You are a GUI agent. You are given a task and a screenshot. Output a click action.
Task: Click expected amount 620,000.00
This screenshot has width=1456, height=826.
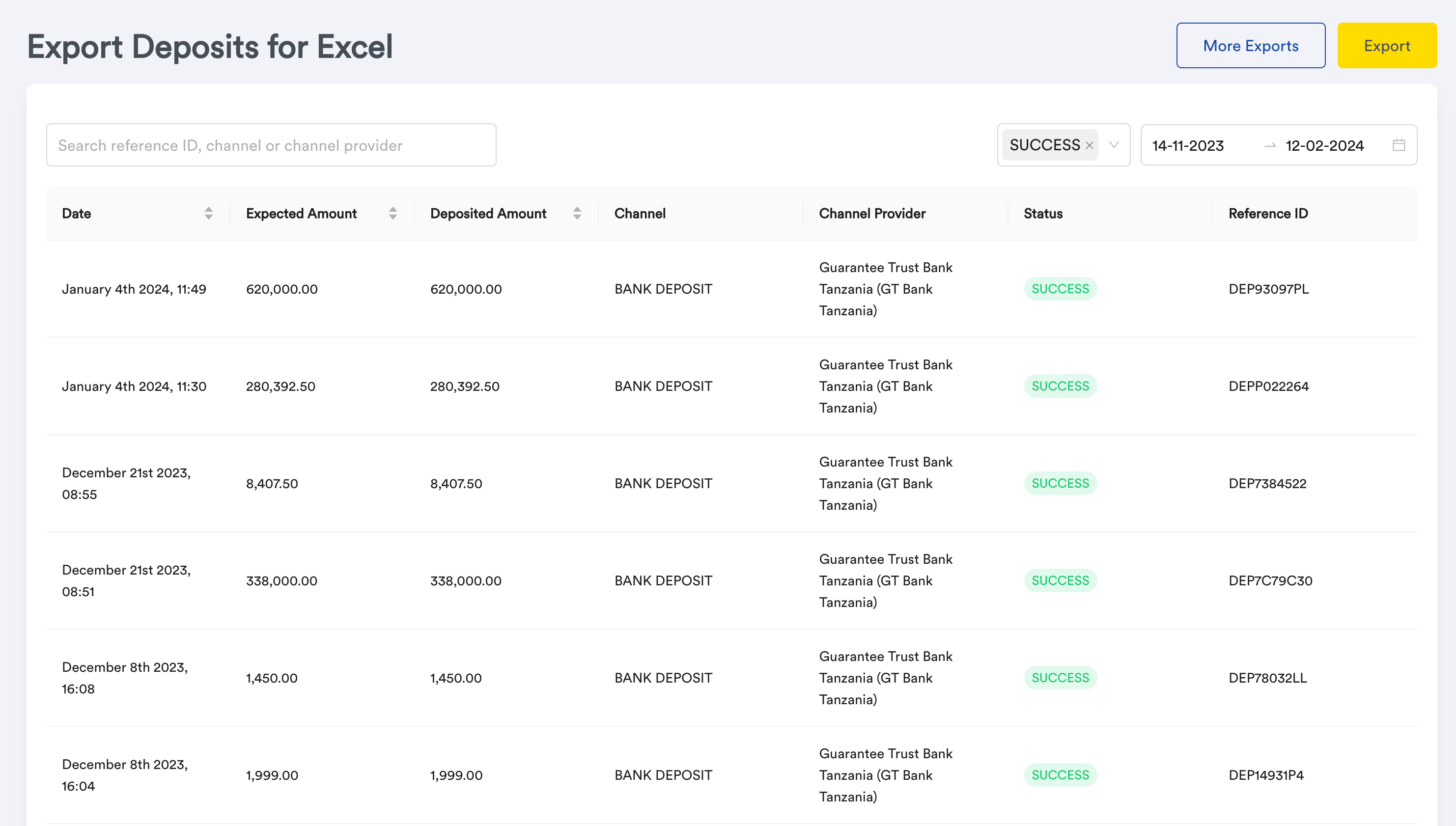[281, 289]
